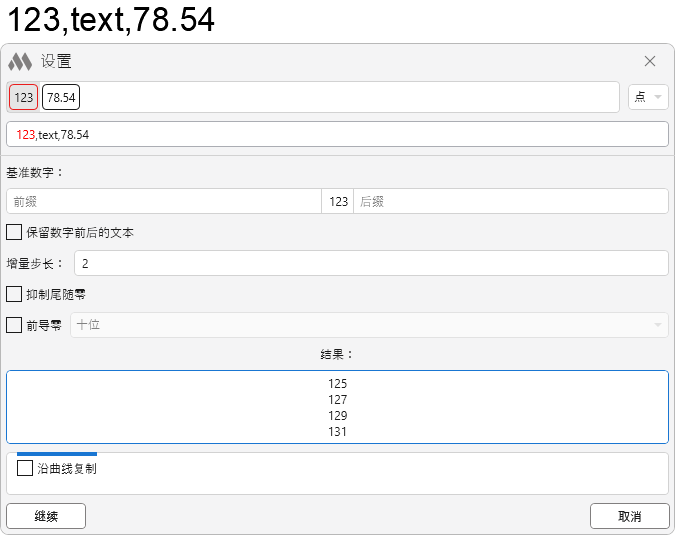Click the 取消 button
Viewport: 675px width, 535px height.
click(629, 516)
